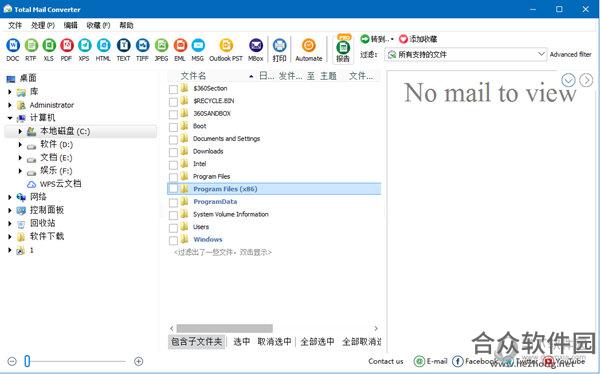Check Documents and Settings checkbox
This screenshot has width=600, height=374.
pyautogui.click(x=173, y=140)
